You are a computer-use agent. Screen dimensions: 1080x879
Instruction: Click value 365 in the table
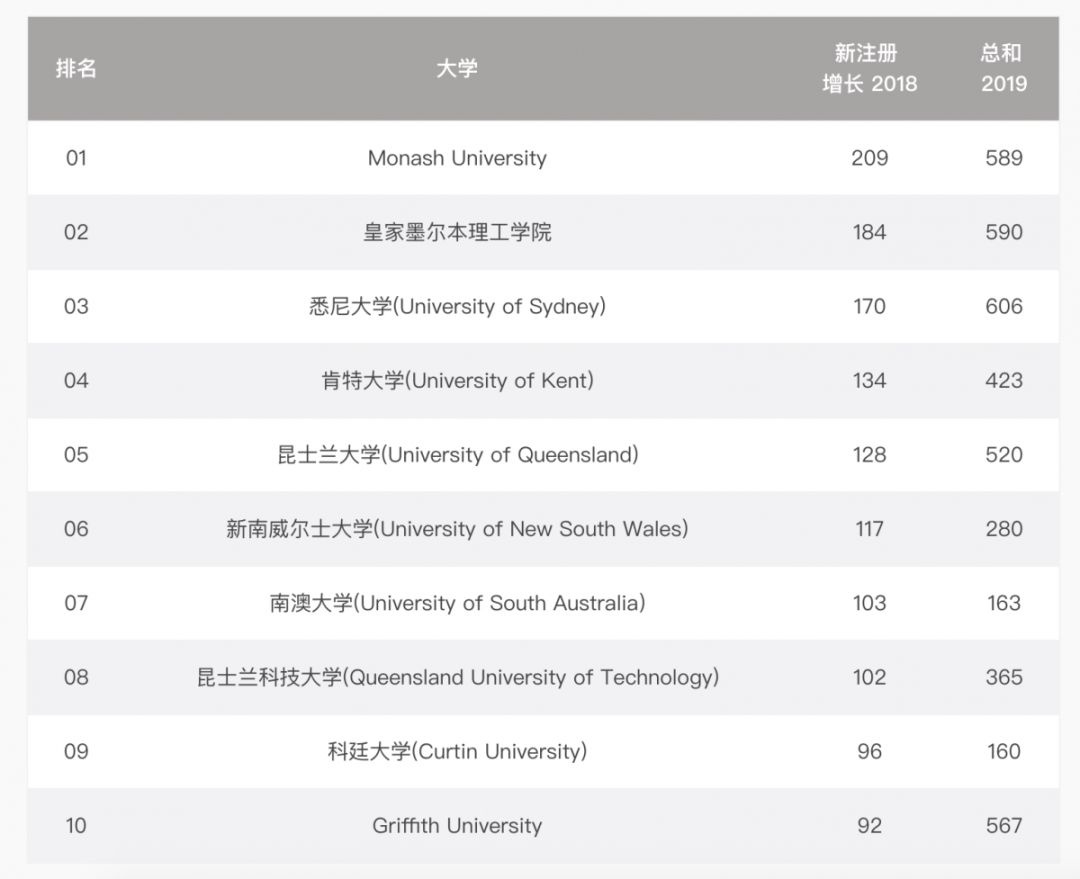[1004, 677]
